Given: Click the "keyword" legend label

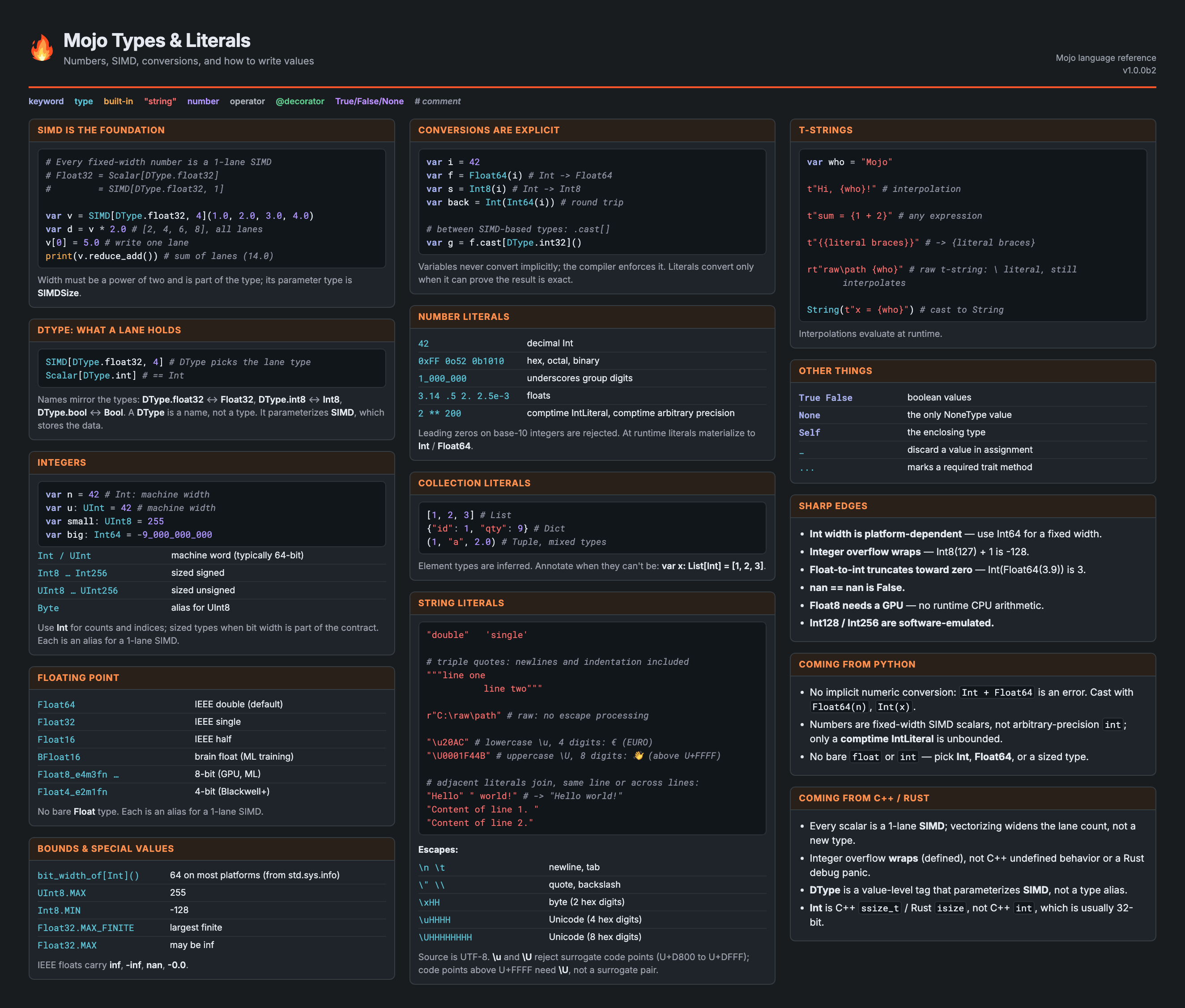Looking at the screenshot, I should pos(46,101).
